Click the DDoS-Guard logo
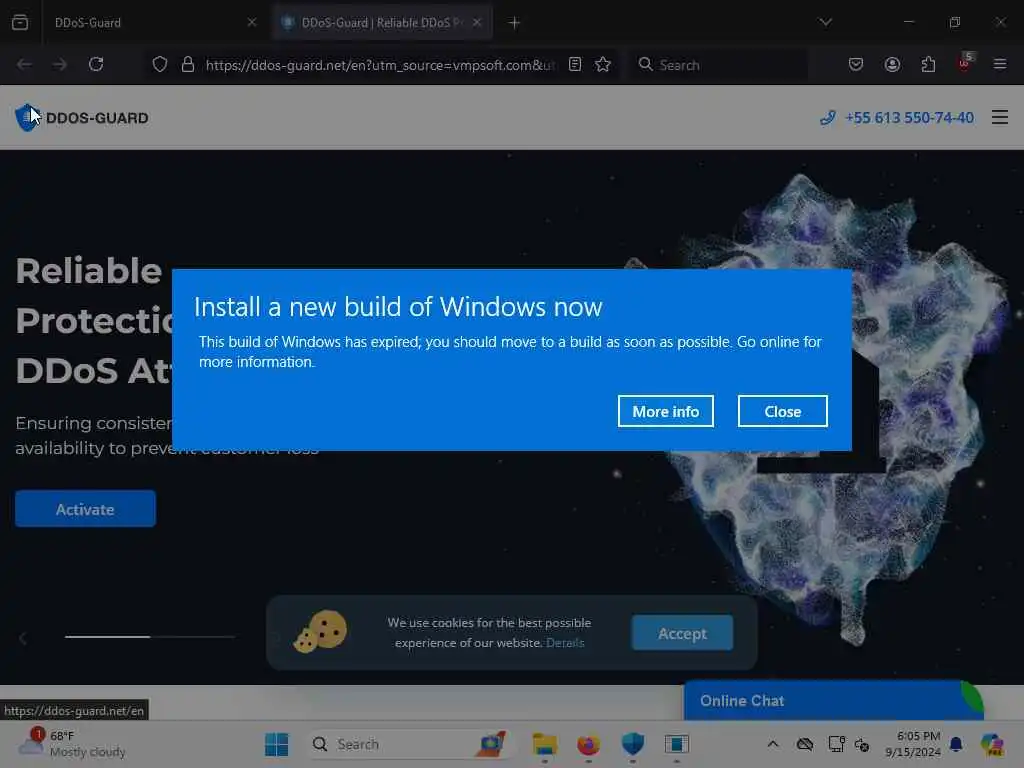This screenshot has width=1024, height=768. (x=82, y=118)
